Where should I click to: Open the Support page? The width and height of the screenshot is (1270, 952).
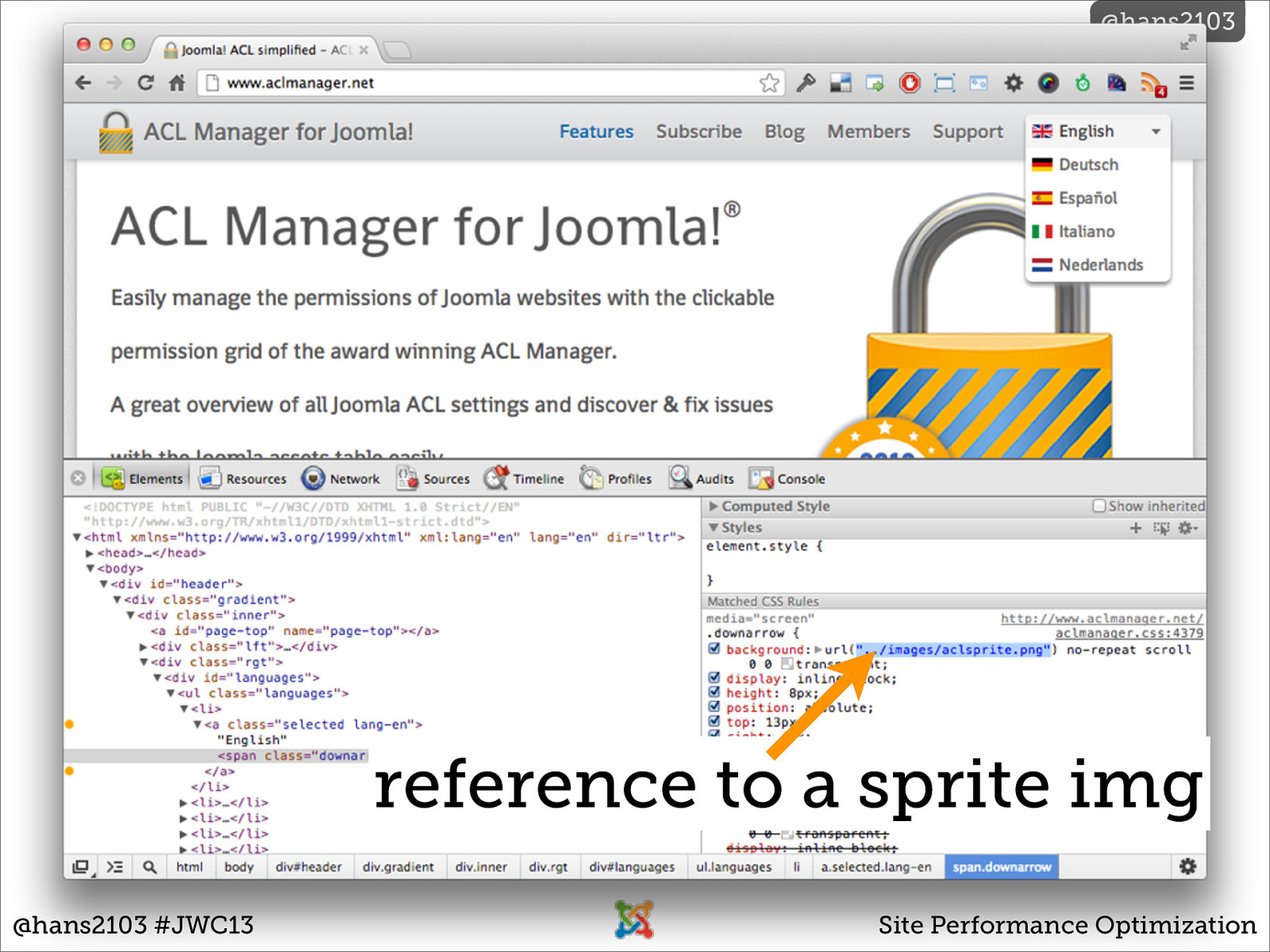(968, 132)
